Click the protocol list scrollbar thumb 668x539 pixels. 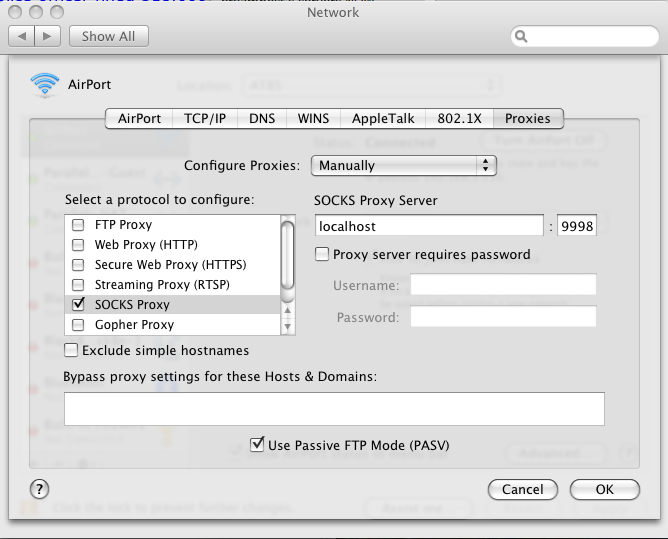tap(288, 256)
